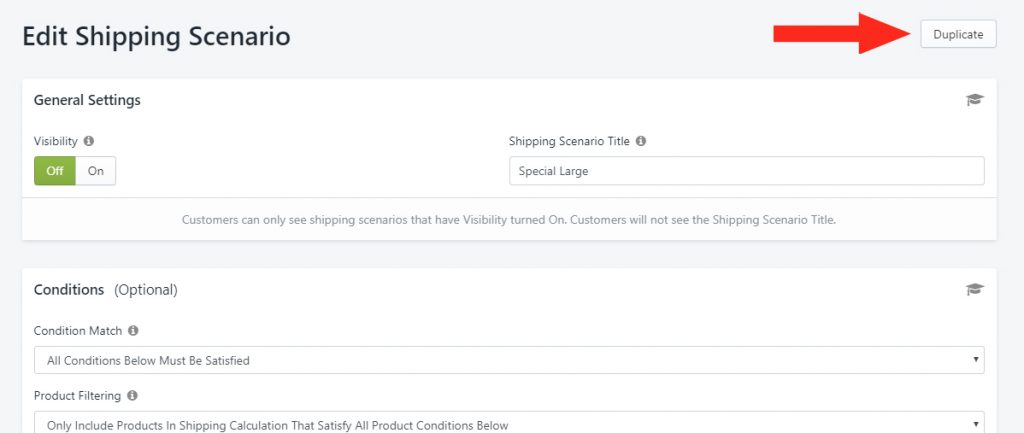Click the customer visibility note text
Viewport: 1024px width, 433px height.
[509, 220]
